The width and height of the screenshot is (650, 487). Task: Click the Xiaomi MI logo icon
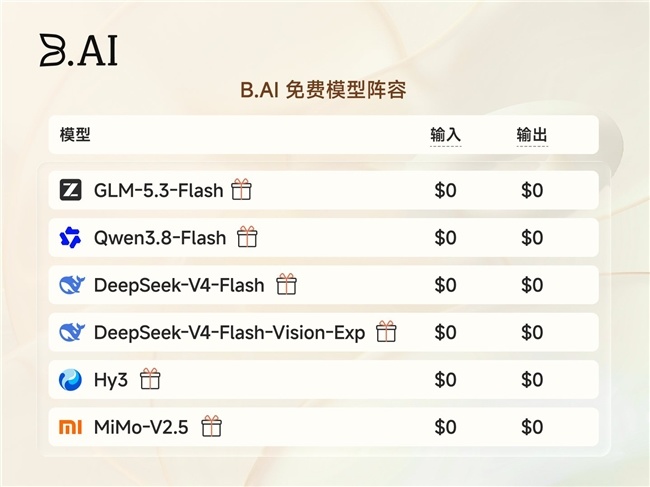[x=70, y=427]
